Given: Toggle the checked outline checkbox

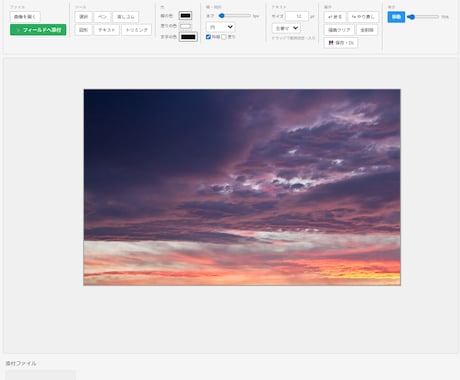Looking at the screenshot, I should [x=208, y=37].
